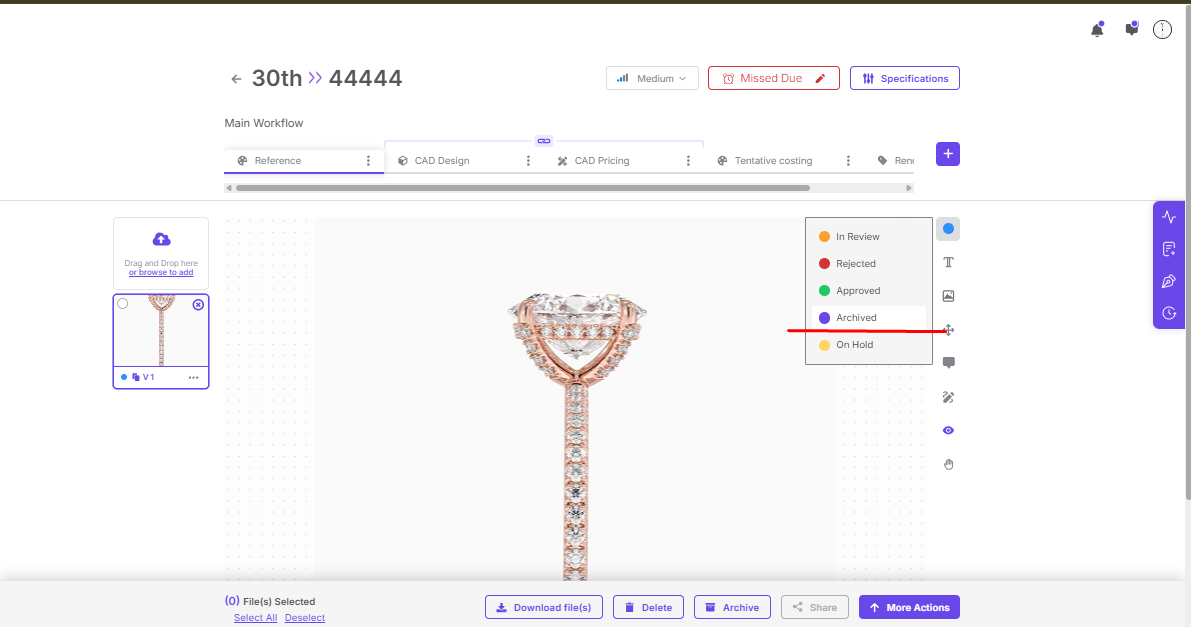Click the blue status color circle
Image resolution: width=1191 pixels, height=627 pixels.
(948, 229)
